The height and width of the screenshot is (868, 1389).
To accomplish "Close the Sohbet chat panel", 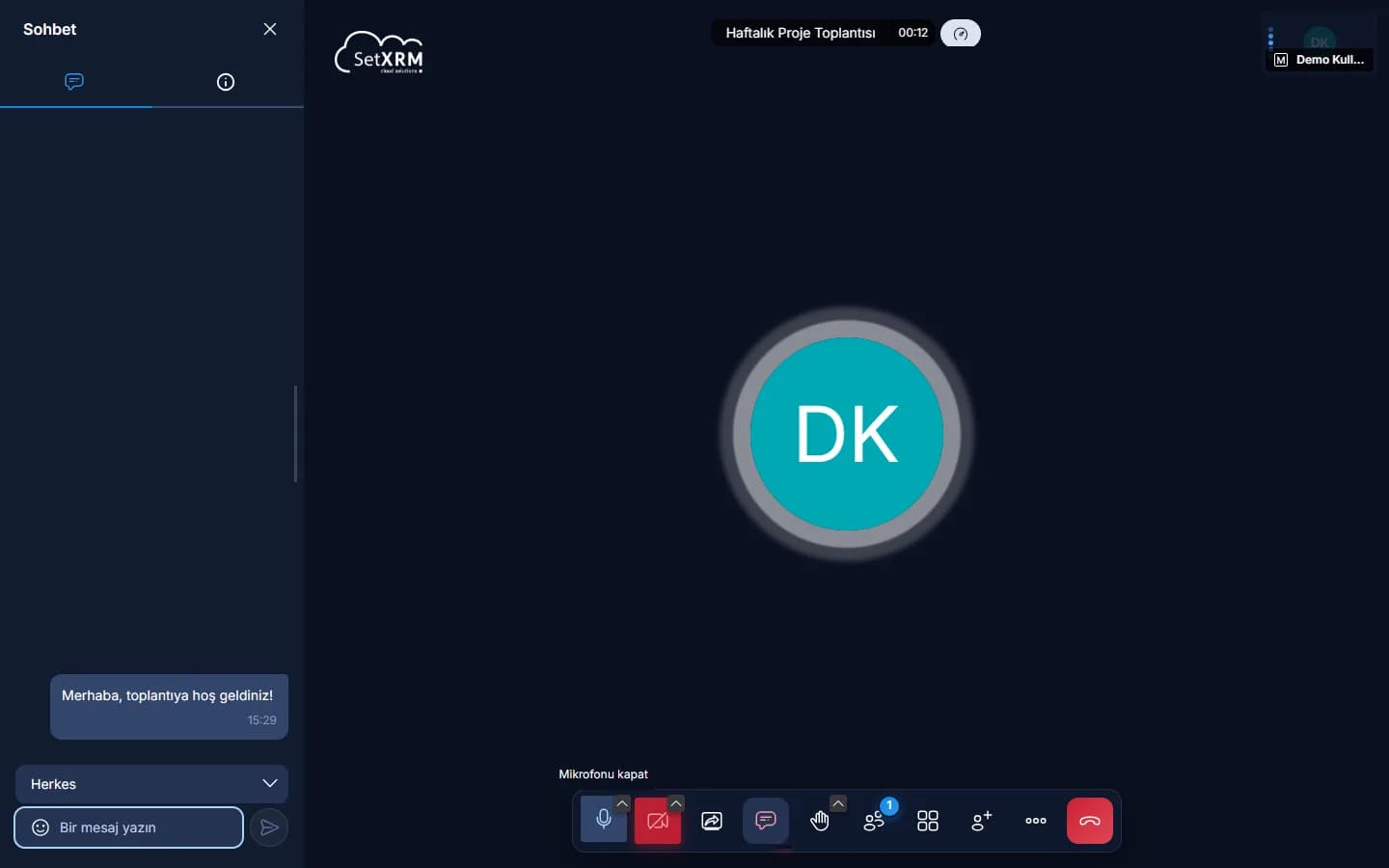I will click(x=270, y=29).
